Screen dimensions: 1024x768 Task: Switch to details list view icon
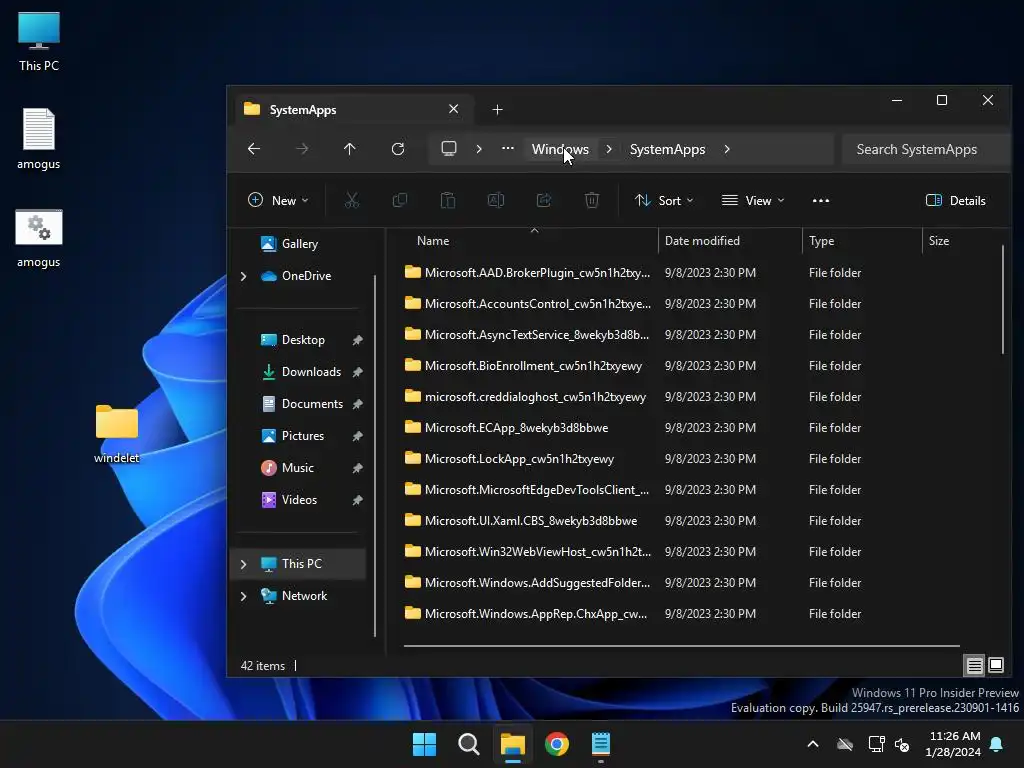point(974,665)
